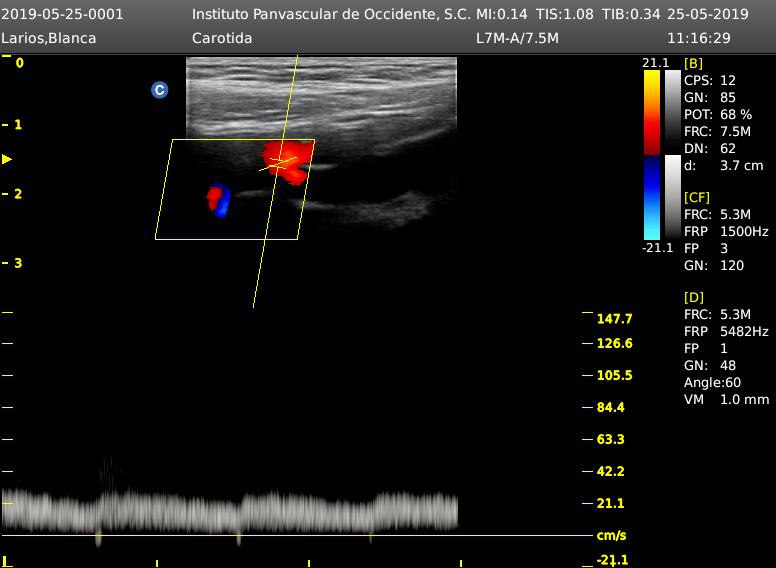Click the FP 3 value under [CF]

click(x=706, y=248)
